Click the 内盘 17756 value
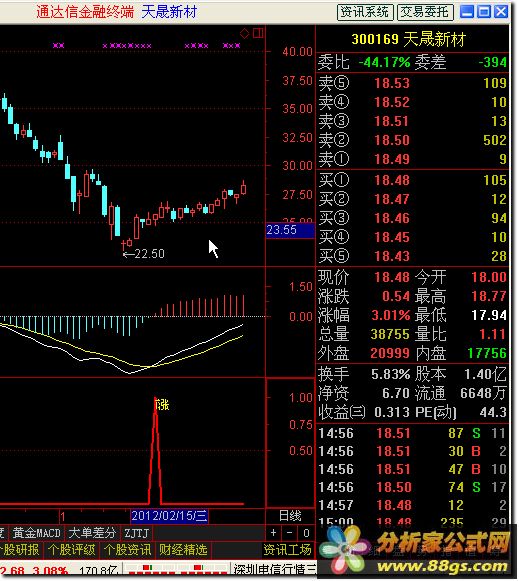Image resolution: width=519 pixels, height=581 pixels. tap(487, 353)
